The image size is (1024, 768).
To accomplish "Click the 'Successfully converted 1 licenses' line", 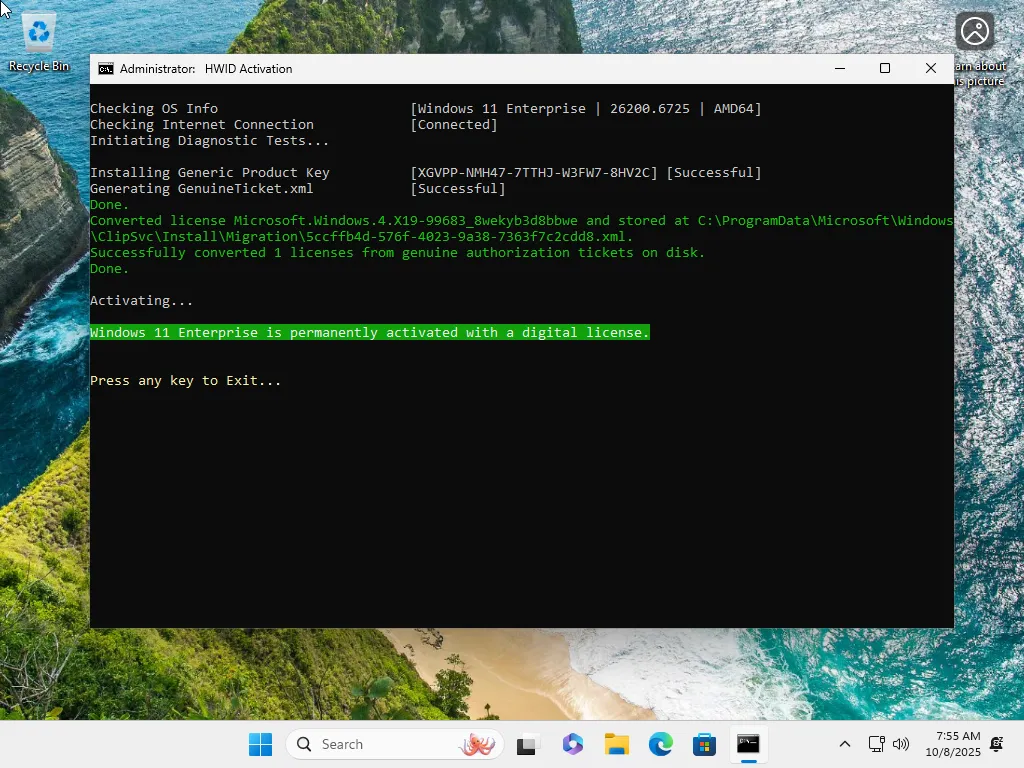I will (x=398, y=253).
